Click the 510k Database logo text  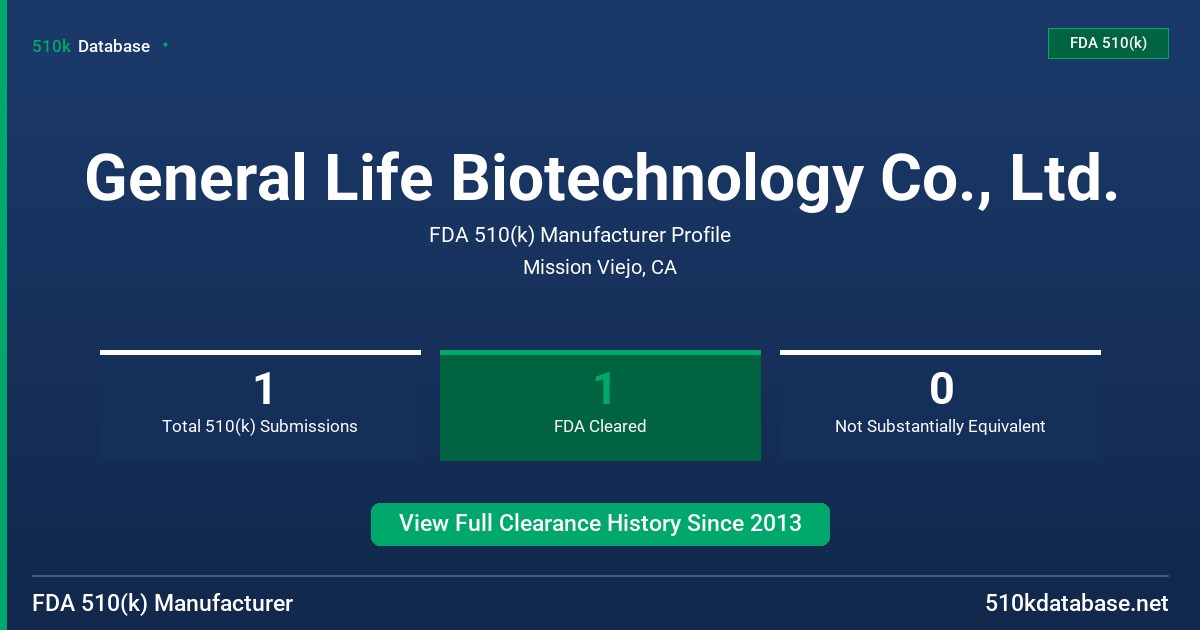(x=91, y=46)
